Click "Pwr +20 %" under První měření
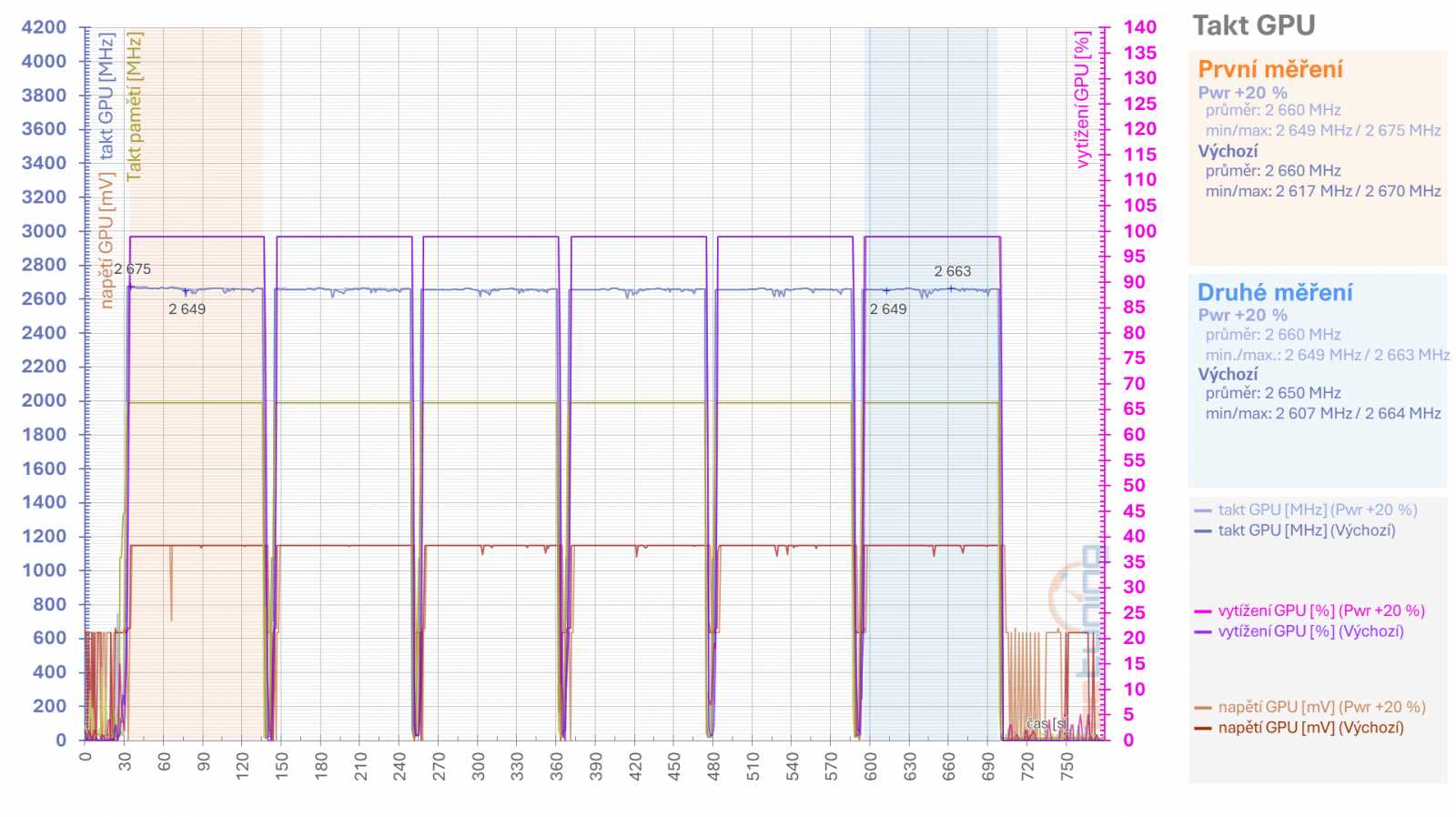 (x=1242, y=93)
